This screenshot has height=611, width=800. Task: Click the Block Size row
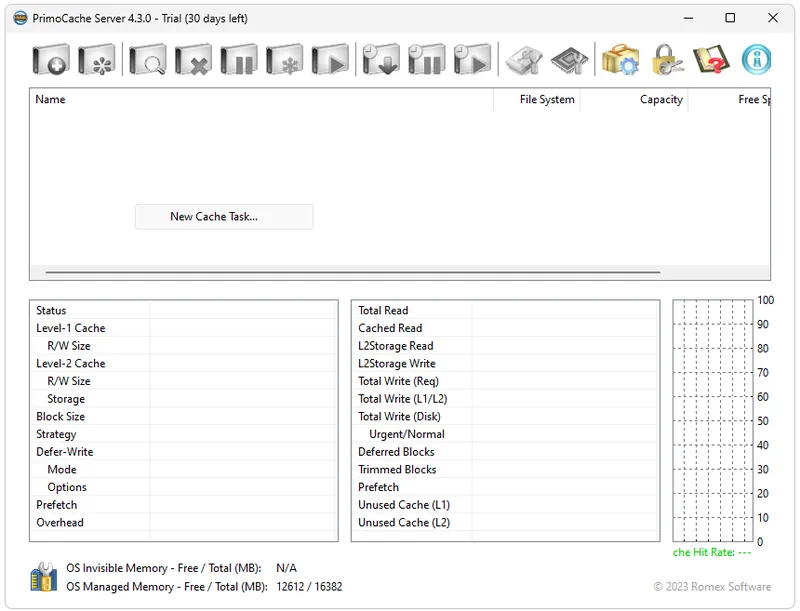click(x=184, y=417)
